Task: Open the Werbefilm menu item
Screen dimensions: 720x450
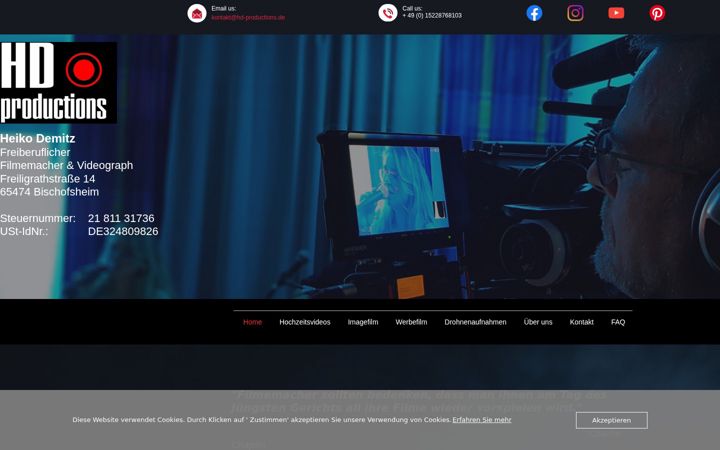Action: click(x=411, y=322)
